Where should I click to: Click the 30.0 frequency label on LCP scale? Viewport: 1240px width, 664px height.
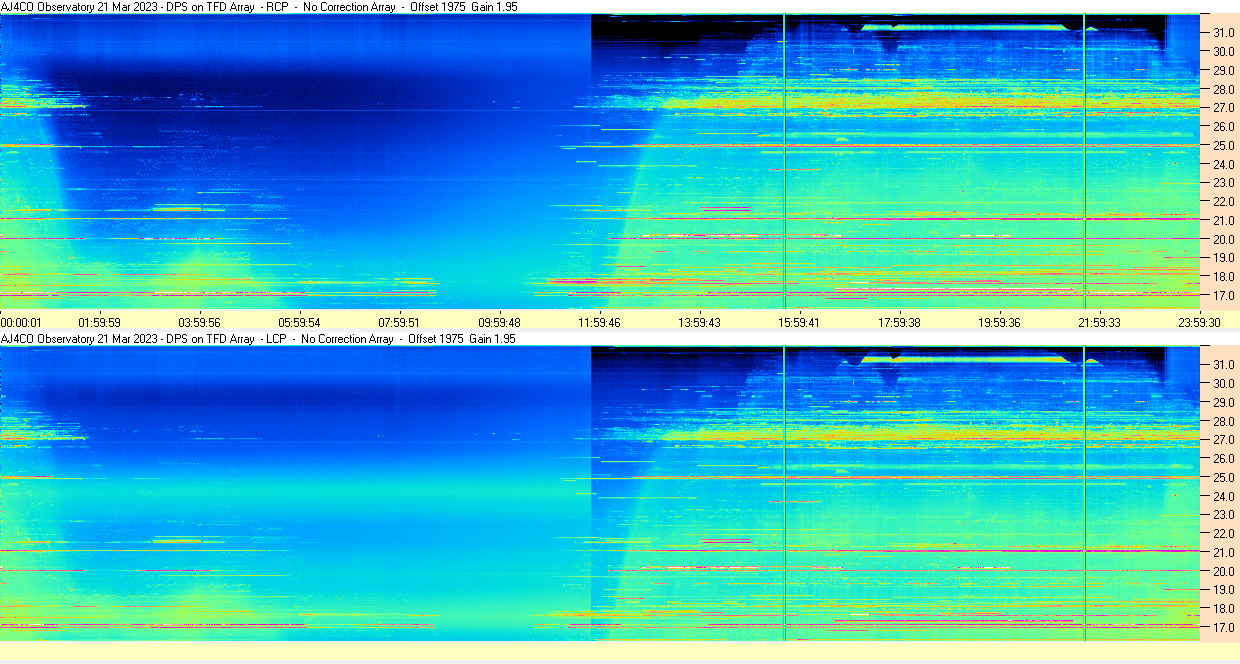(x=1224, y=383)
